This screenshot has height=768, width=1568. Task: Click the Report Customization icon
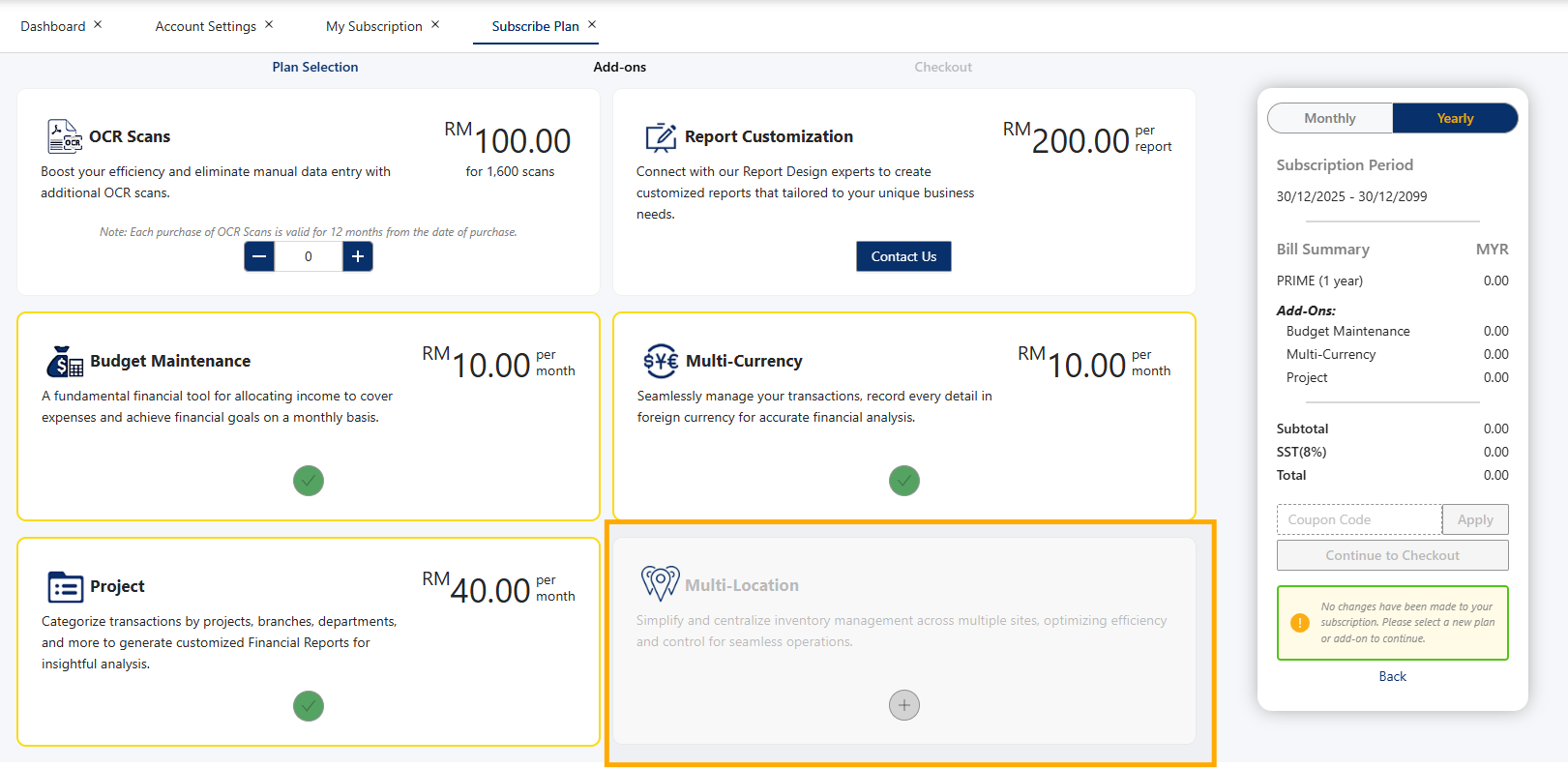661,136
